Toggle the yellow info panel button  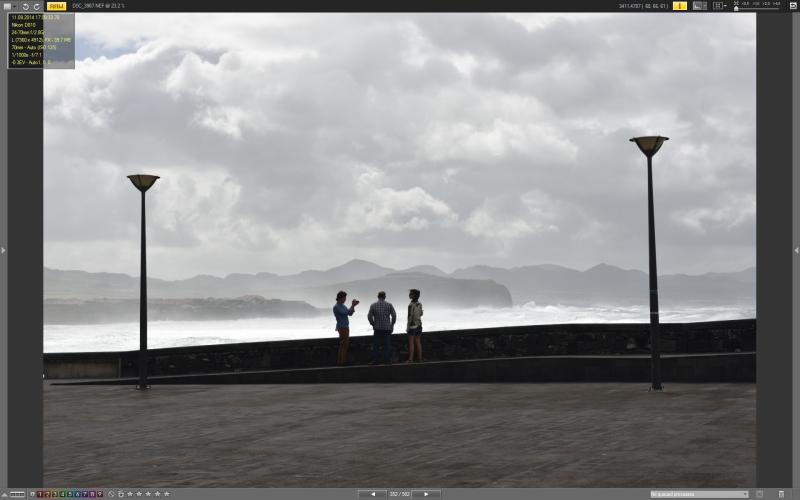click(680, 6)
